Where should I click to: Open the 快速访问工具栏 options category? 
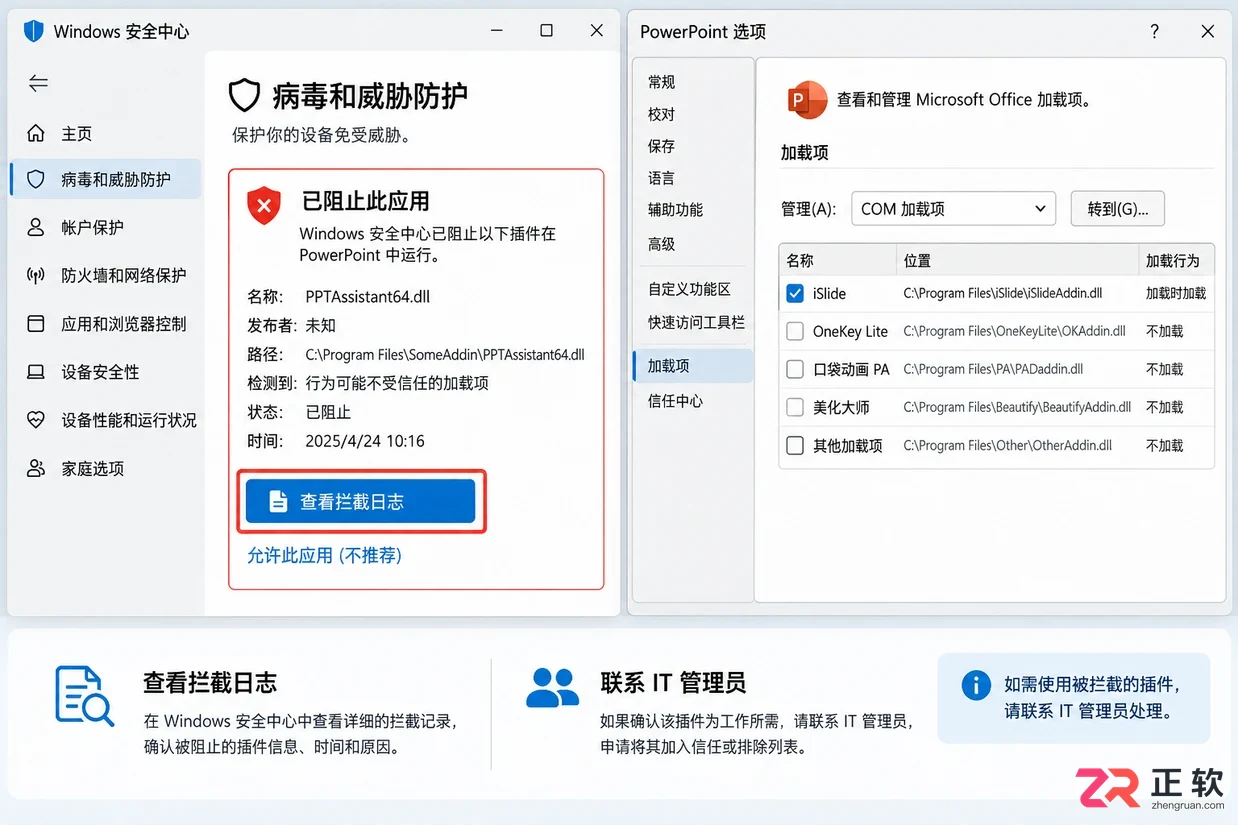point(696,322)
